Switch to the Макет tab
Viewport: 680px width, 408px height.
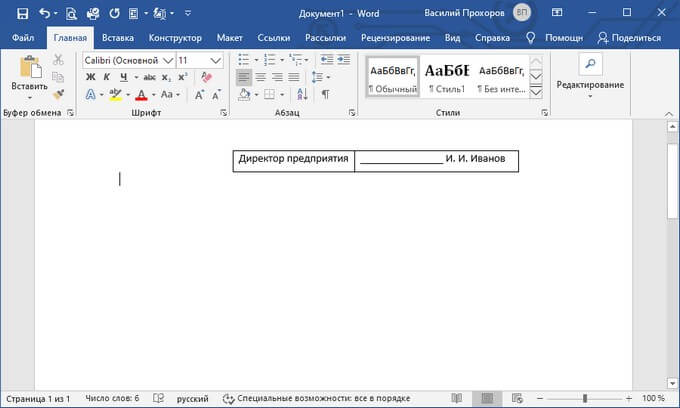229,38
